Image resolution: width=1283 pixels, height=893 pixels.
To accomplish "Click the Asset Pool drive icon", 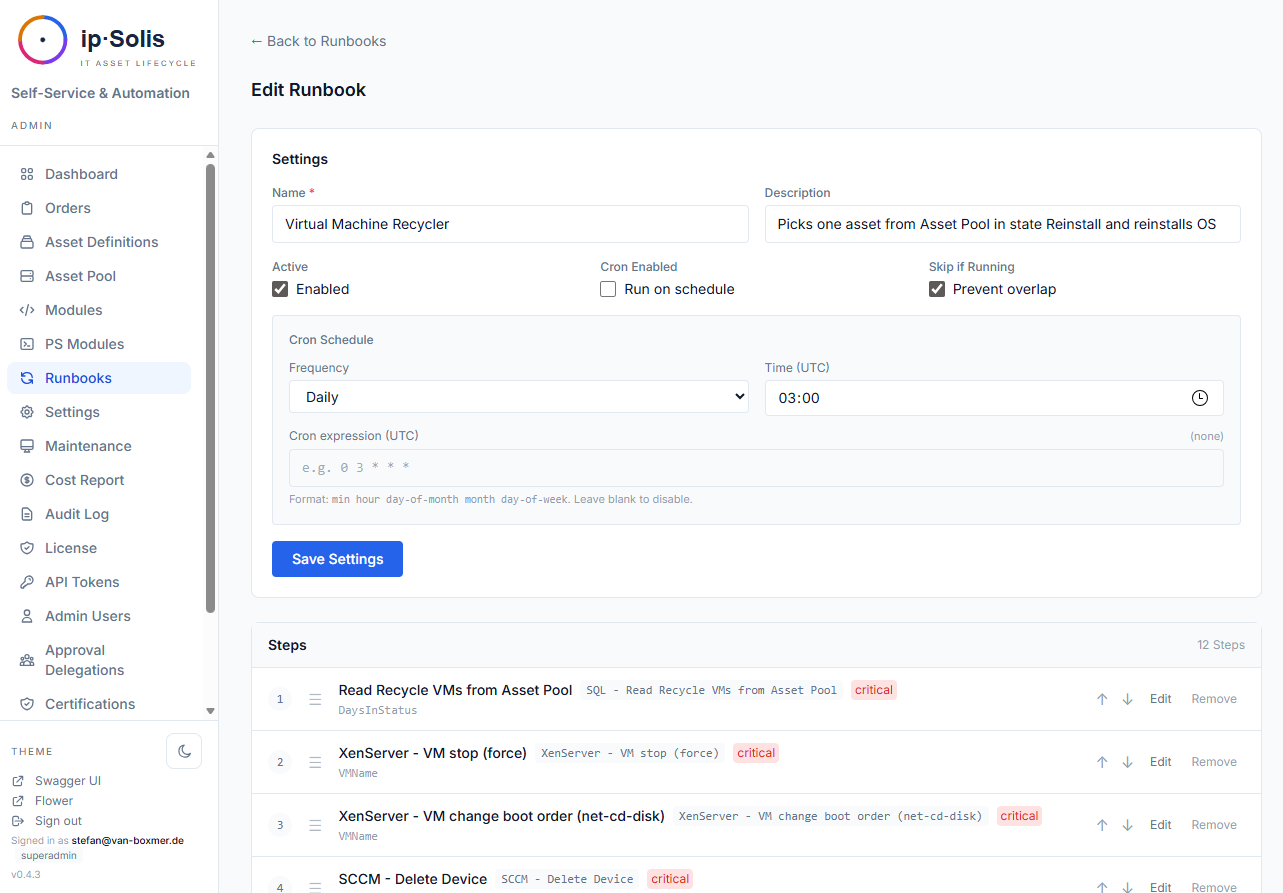I will click(27, 276).
